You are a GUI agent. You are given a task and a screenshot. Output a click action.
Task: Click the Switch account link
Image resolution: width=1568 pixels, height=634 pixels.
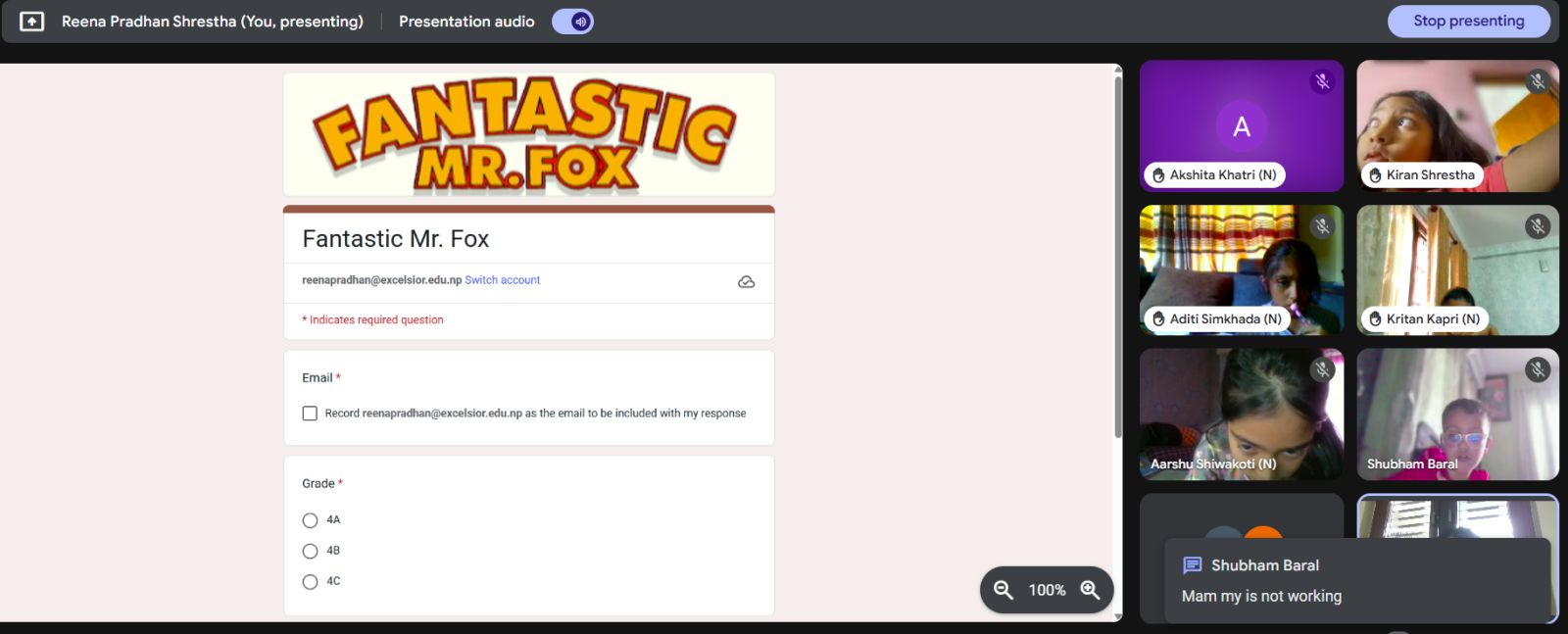502,280
